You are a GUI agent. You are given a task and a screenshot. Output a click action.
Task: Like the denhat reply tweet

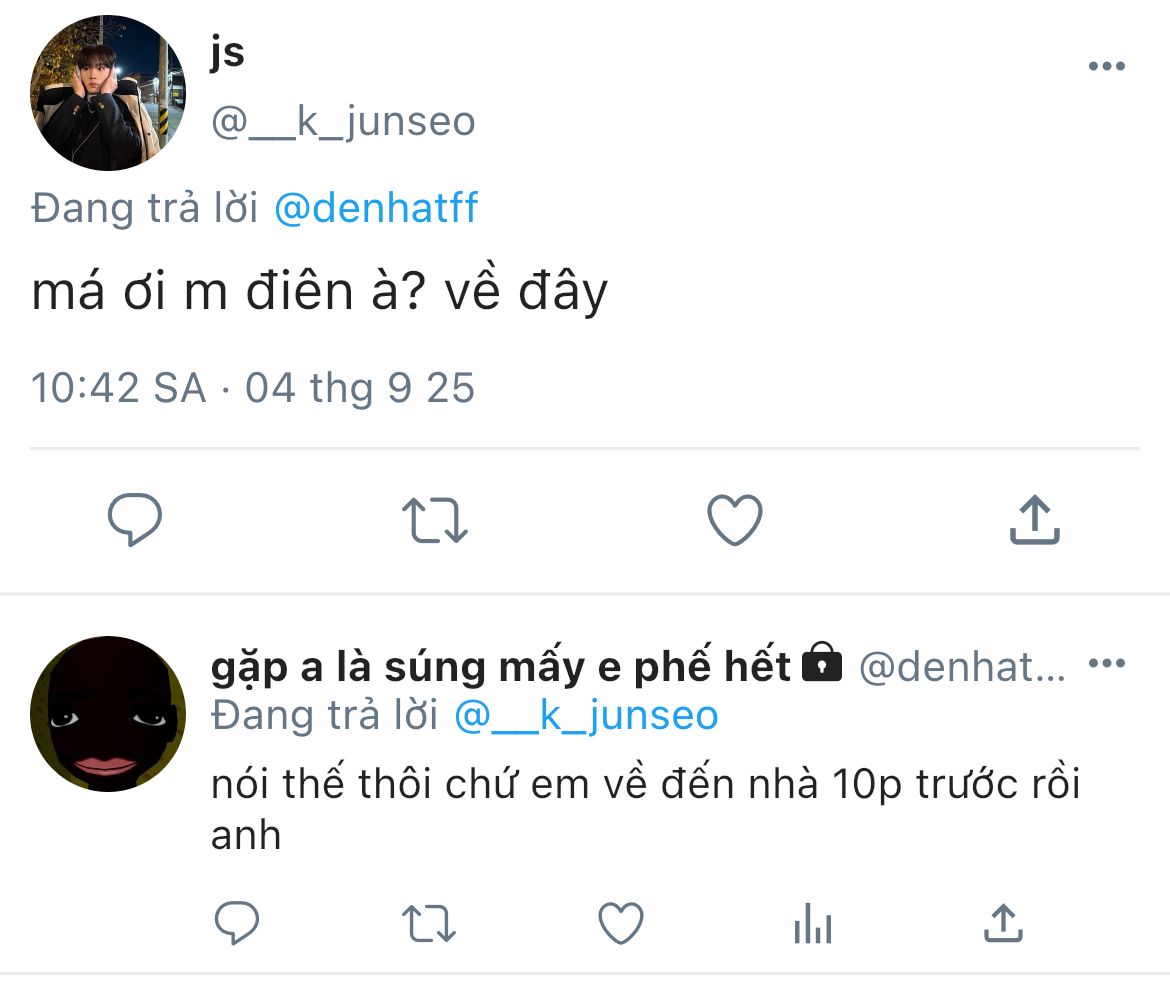pos(620,922)
